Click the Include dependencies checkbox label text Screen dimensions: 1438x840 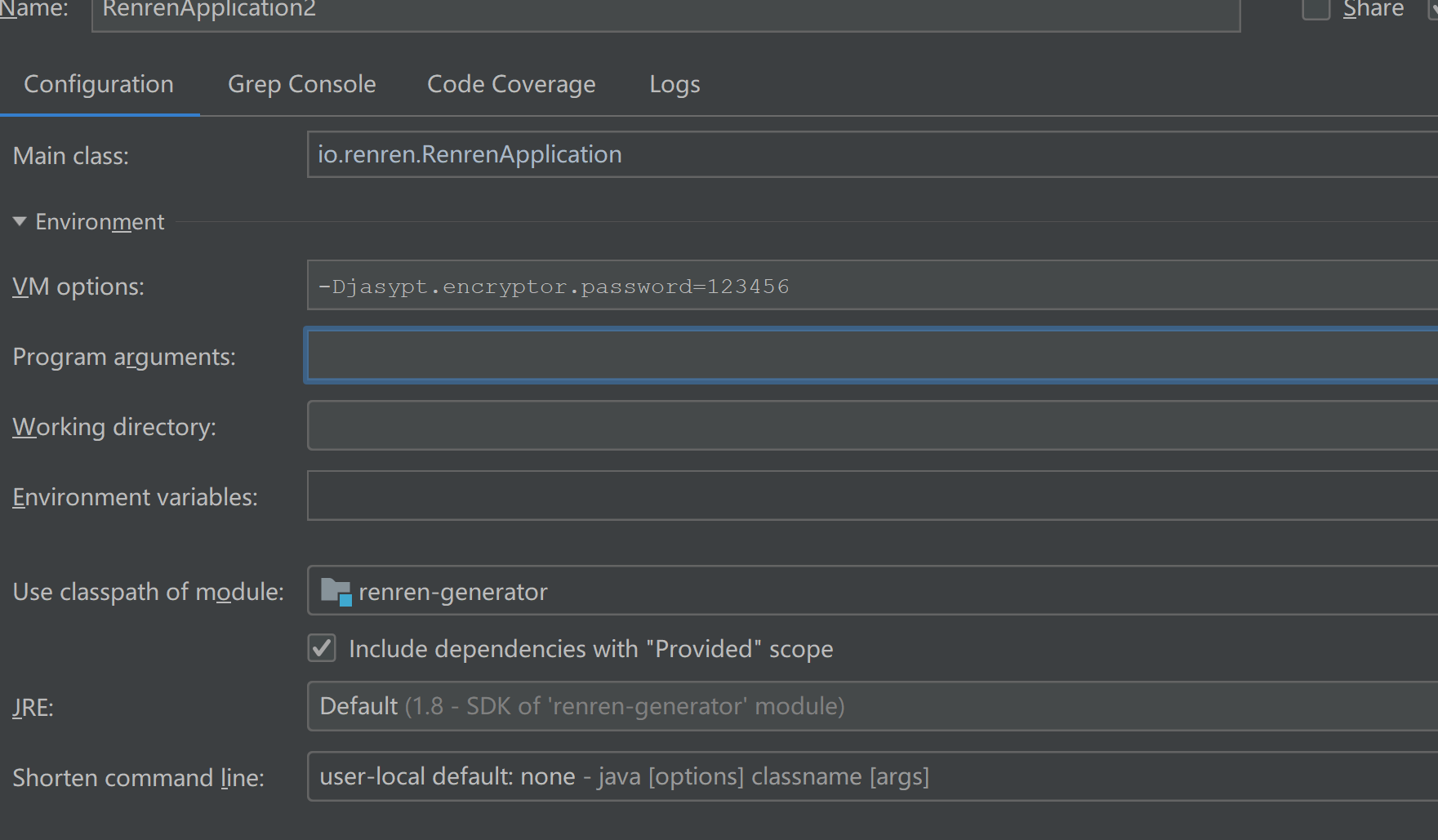[x=591, y=649]
